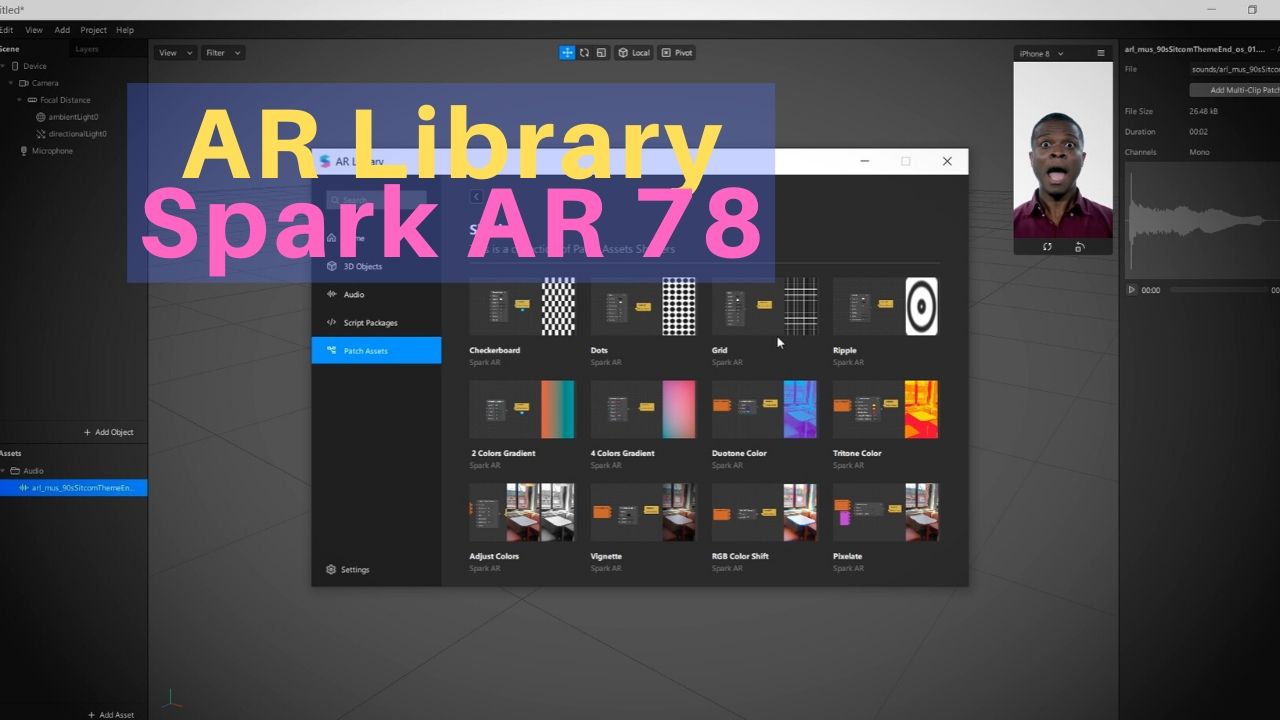Open the Edit menu
The width and height of the screenshot is (1280, 720).
(x=7, y=30)
